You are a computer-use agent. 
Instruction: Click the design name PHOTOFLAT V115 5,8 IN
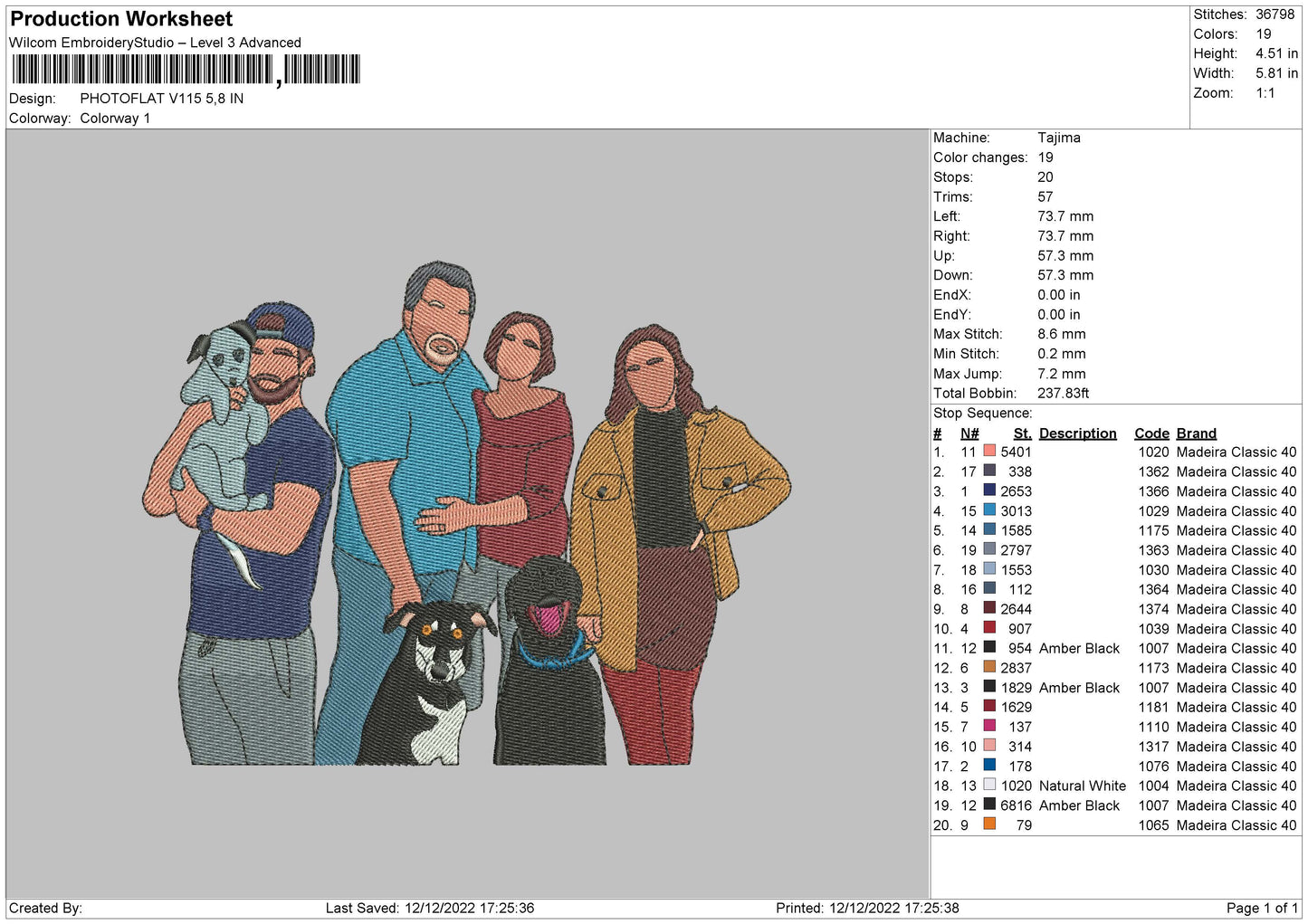coord(161,99)
